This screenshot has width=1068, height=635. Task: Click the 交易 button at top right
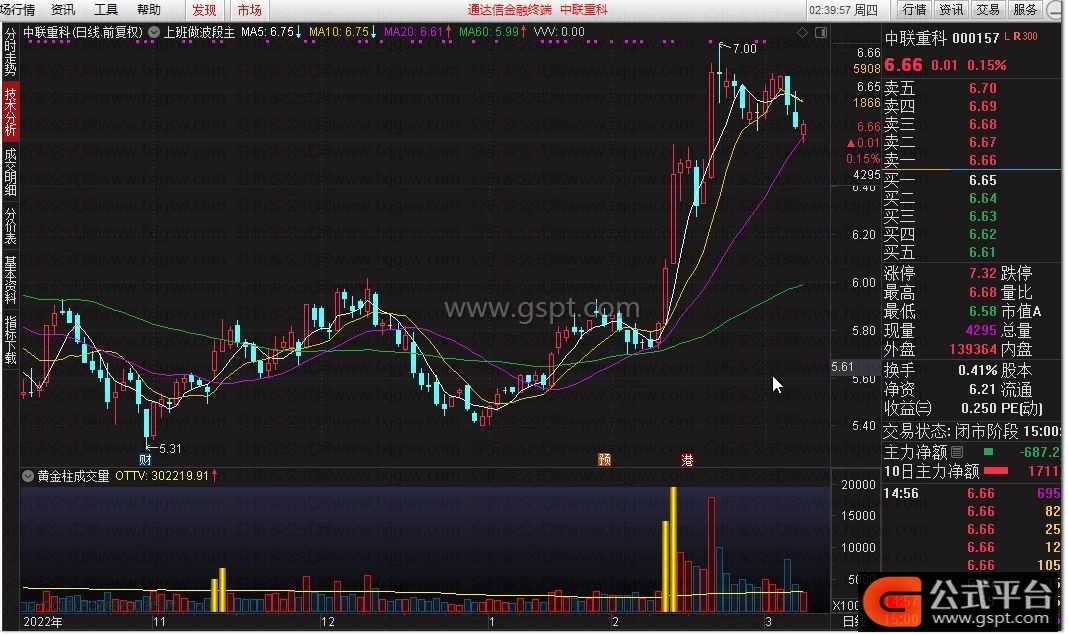[x=988, y=10]
